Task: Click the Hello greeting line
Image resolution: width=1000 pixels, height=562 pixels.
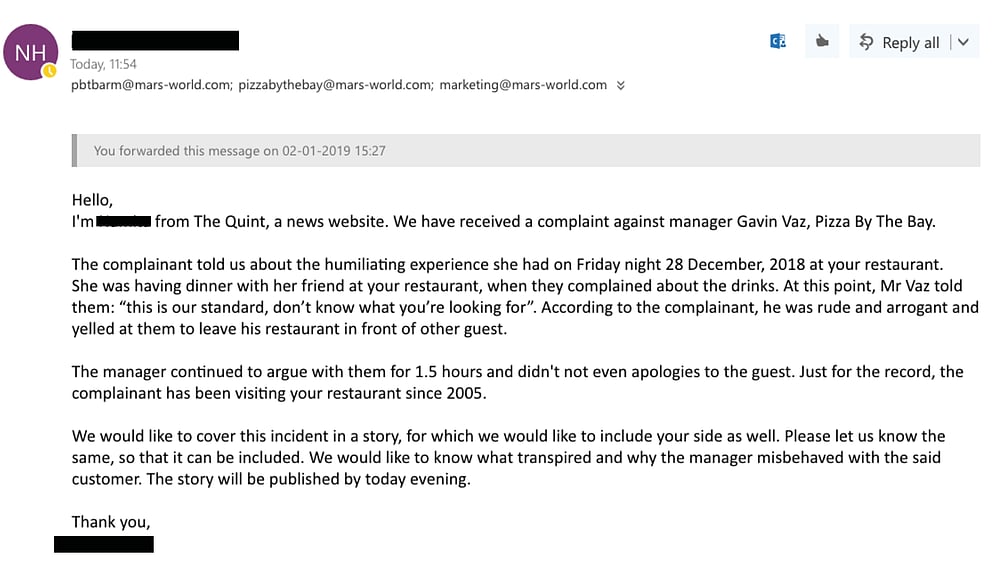Action: click(93, 200)
